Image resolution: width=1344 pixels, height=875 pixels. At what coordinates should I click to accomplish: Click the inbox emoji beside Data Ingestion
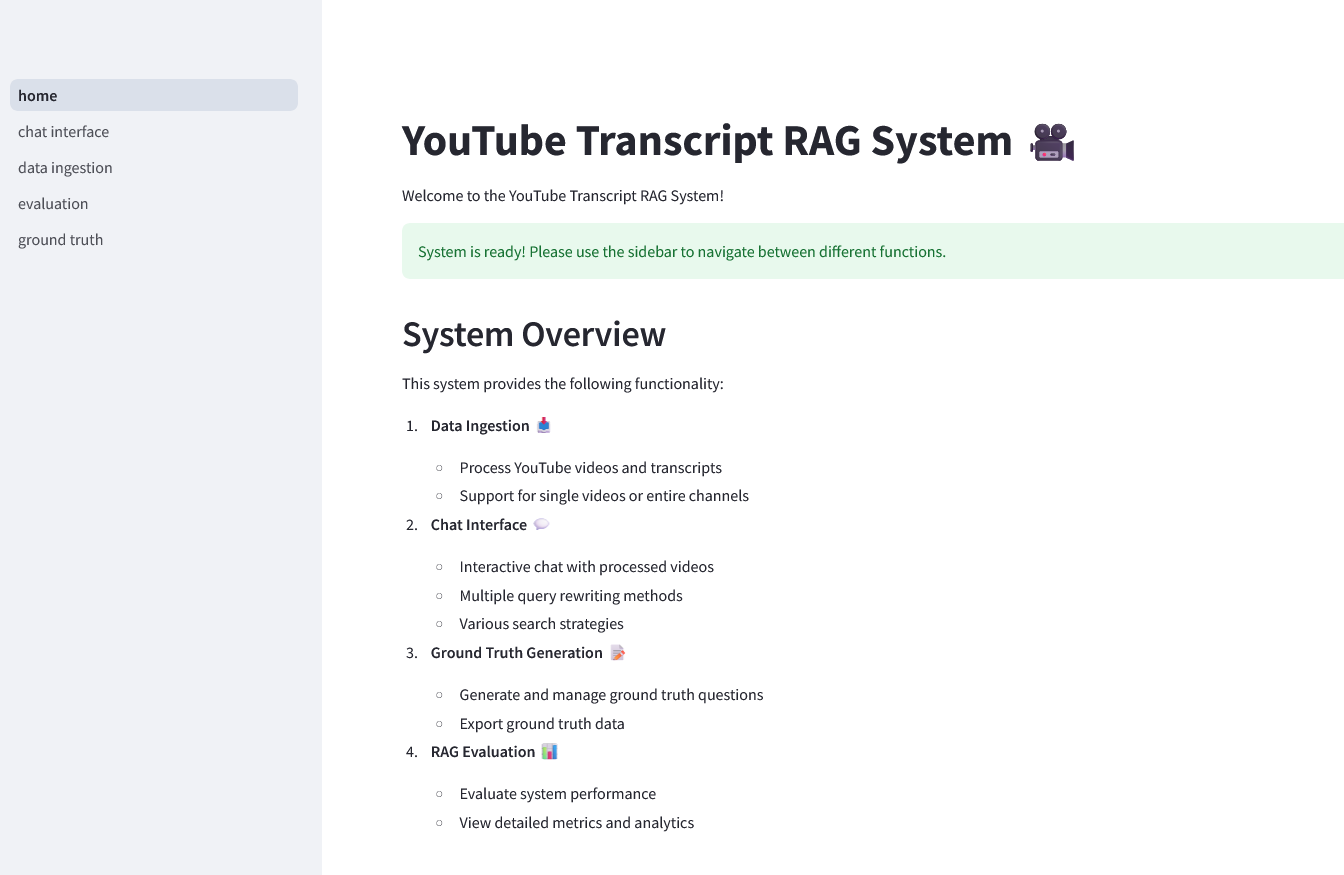pyautogui.click(x=544, y=425)
